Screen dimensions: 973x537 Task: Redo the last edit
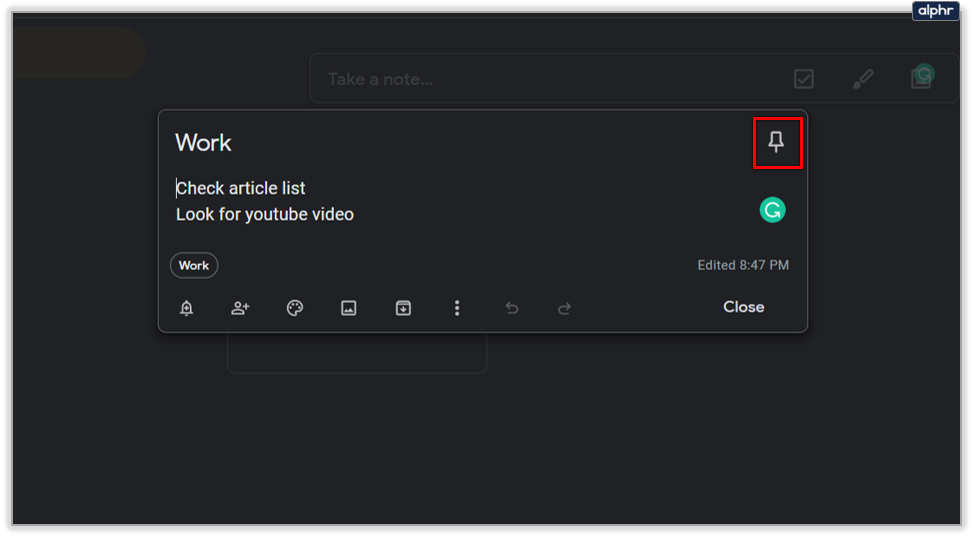pos(565,308)
